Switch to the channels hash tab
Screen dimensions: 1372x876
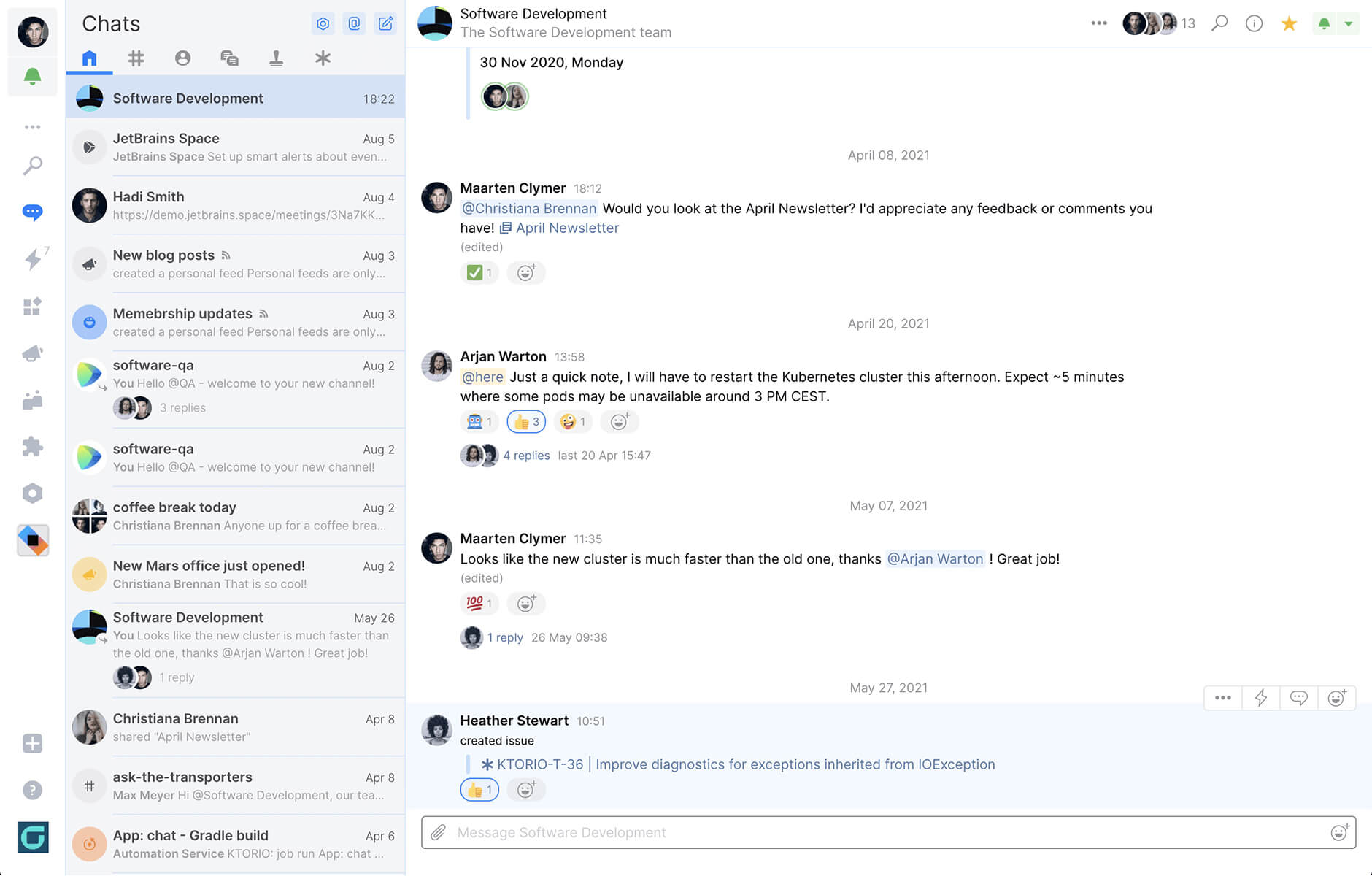point(136,58)
